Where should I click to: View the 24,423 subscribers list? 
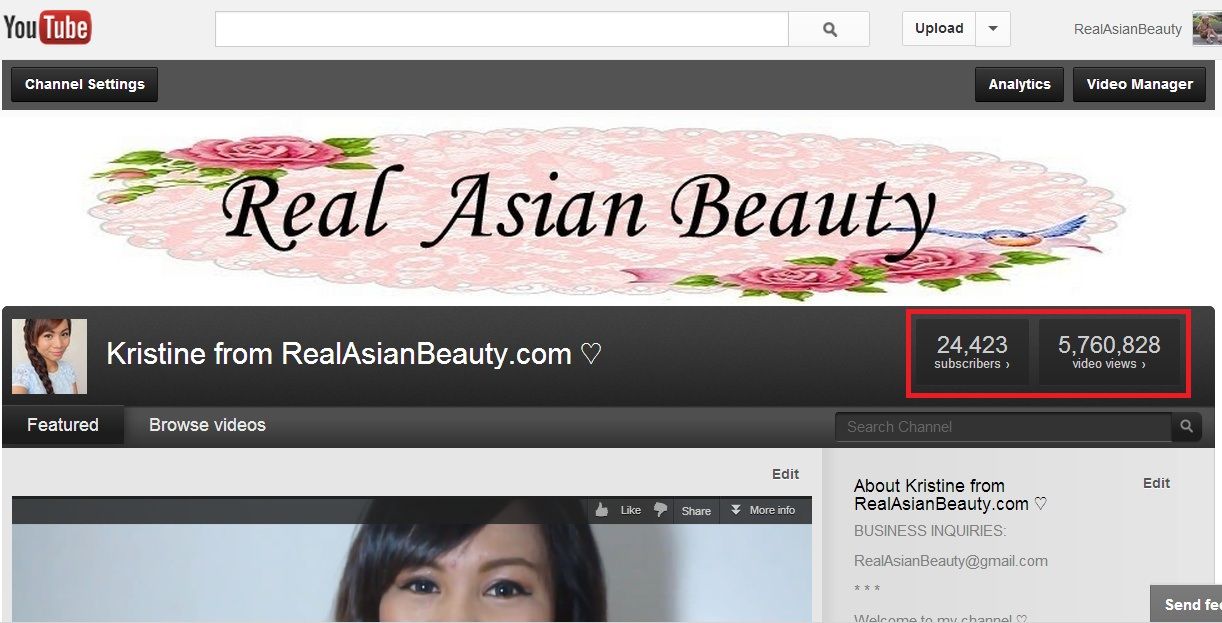pos(972,352)
